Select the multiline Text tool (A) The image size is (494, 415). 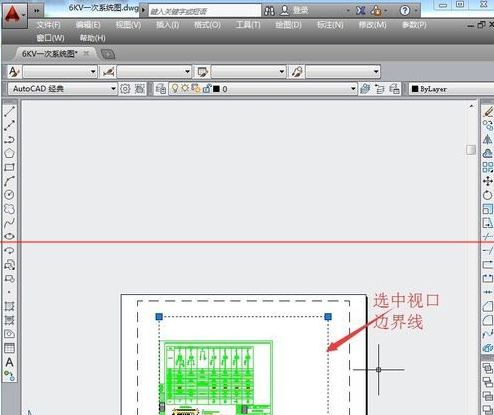9,362
